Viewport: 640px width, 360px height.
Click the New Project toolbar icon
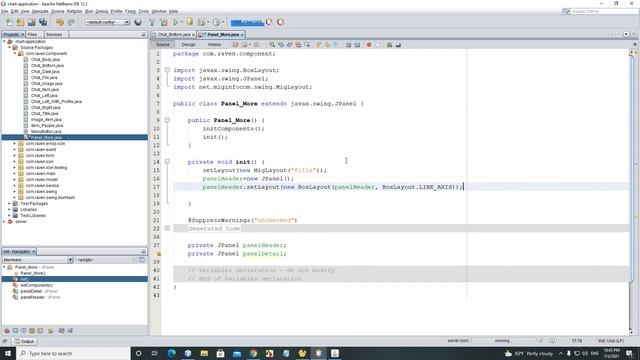click(x=20, y=22)
